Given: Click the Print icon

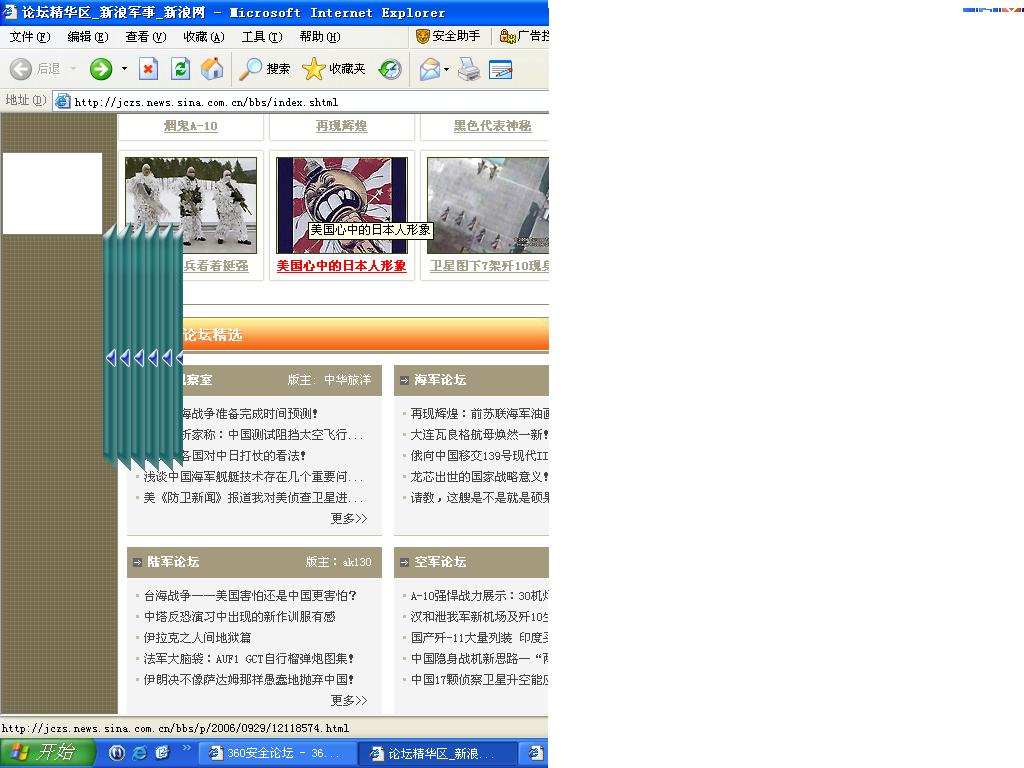Looking at the screenshot, I should pos(468,69).
